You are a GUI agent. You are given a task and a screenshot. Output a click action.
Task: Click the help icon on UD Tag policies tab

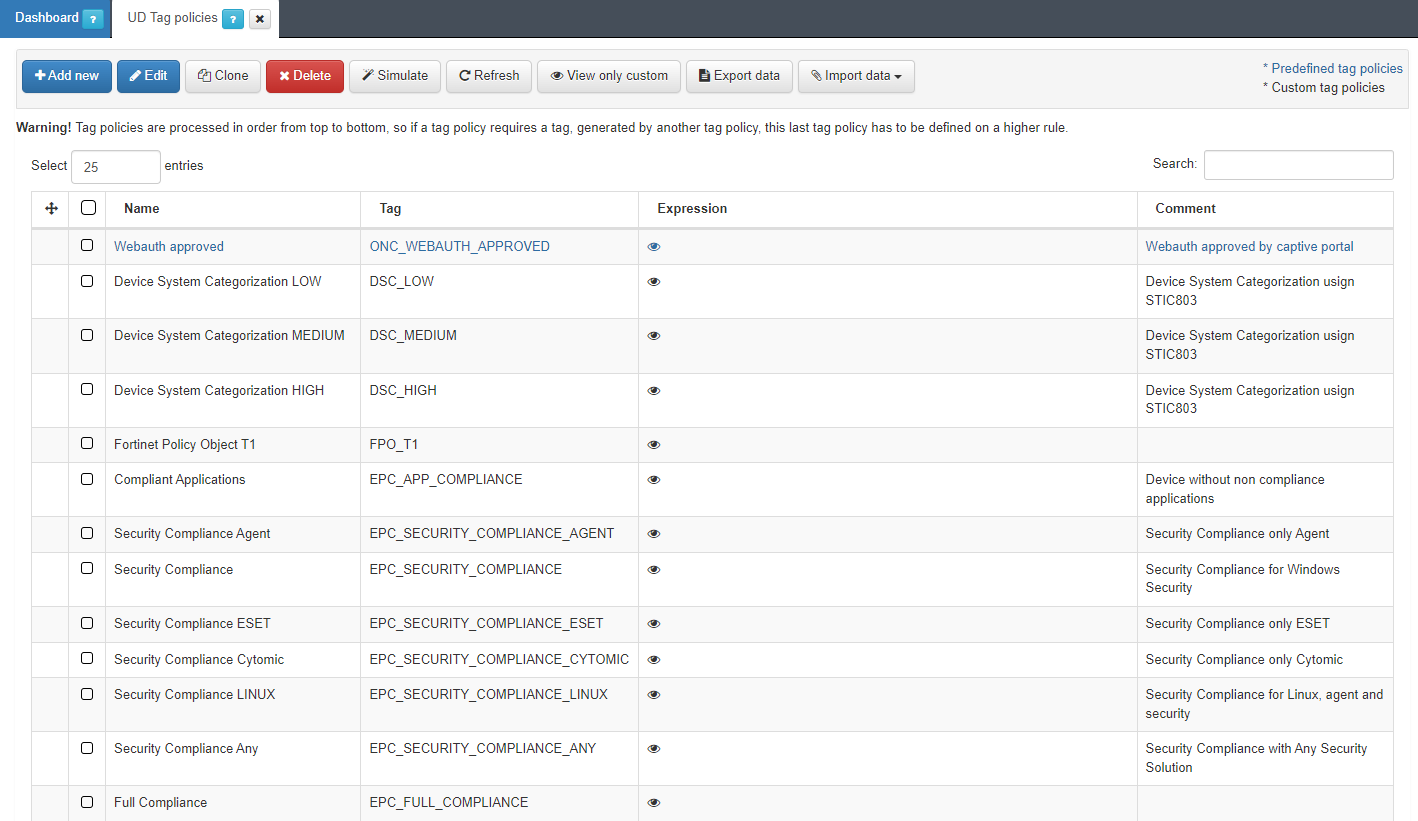(232, 19)
